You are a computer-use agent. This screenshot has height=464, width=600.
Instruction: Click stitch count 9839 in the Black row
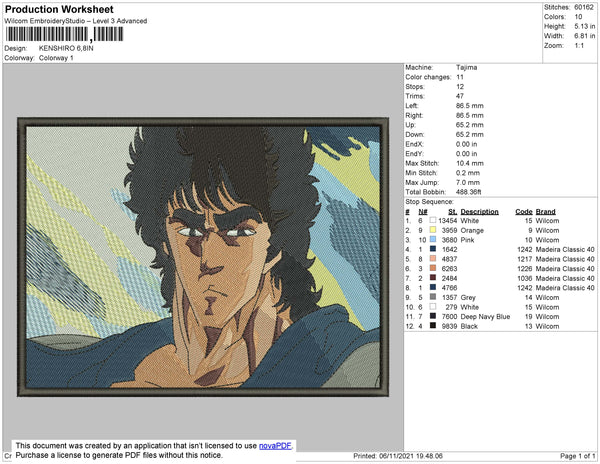pos(450,326)
